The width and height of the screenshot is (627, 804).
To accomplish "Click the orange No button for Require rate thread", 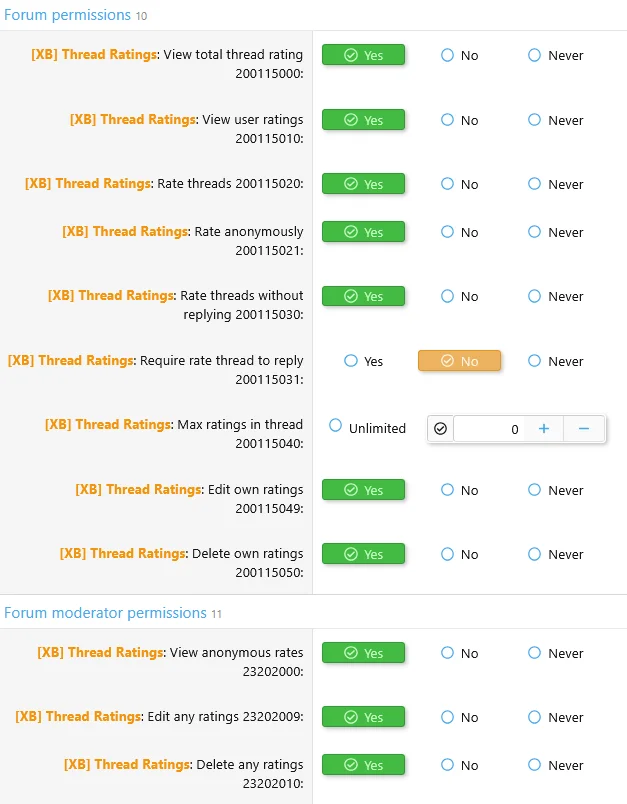I will (x=459, y=361).
